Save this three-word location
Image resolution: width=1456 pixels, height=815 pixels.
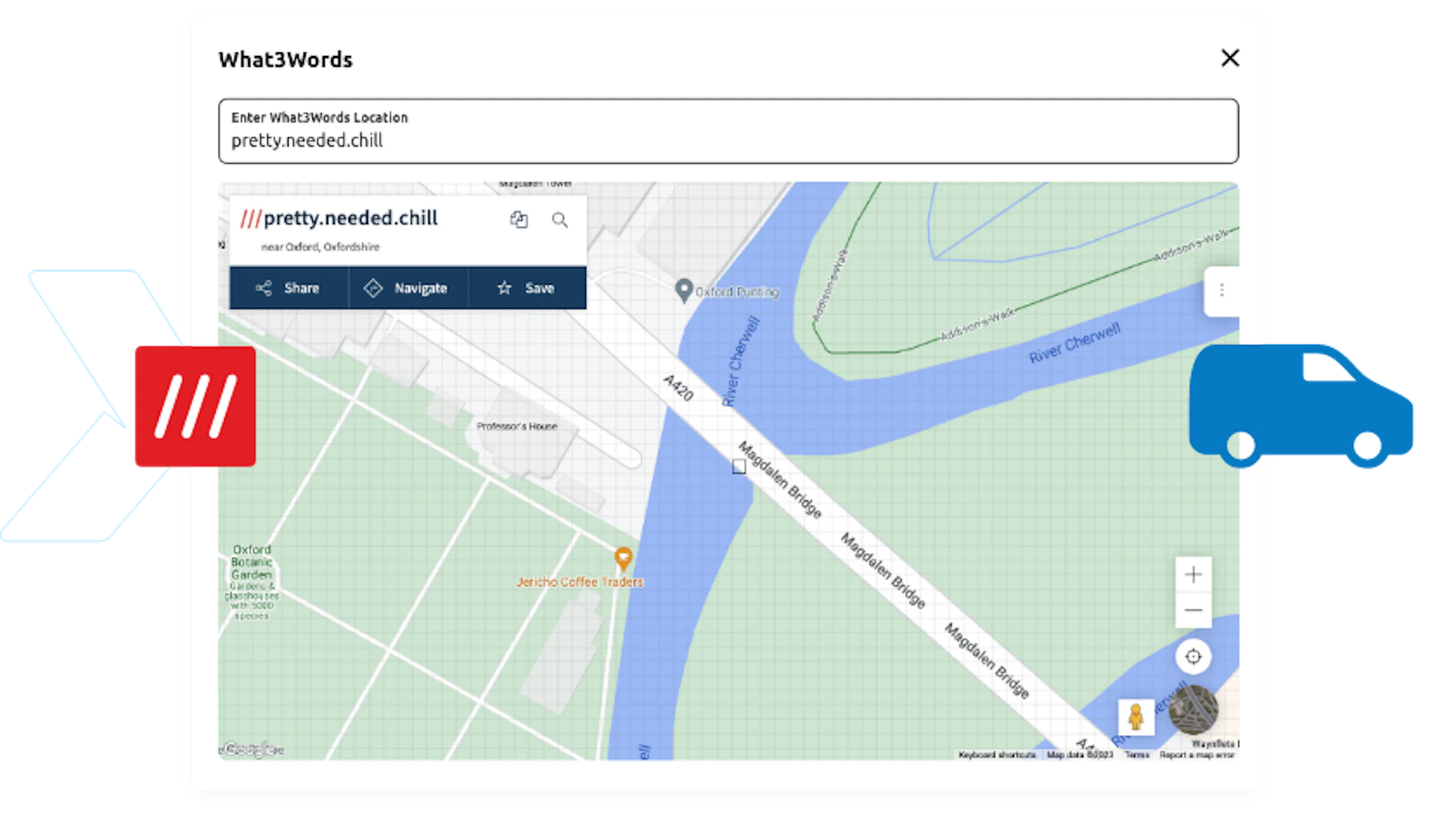tap(526, 288)
